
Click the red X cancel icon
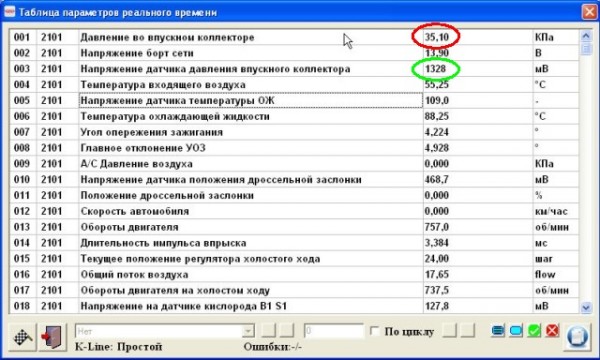552,331
